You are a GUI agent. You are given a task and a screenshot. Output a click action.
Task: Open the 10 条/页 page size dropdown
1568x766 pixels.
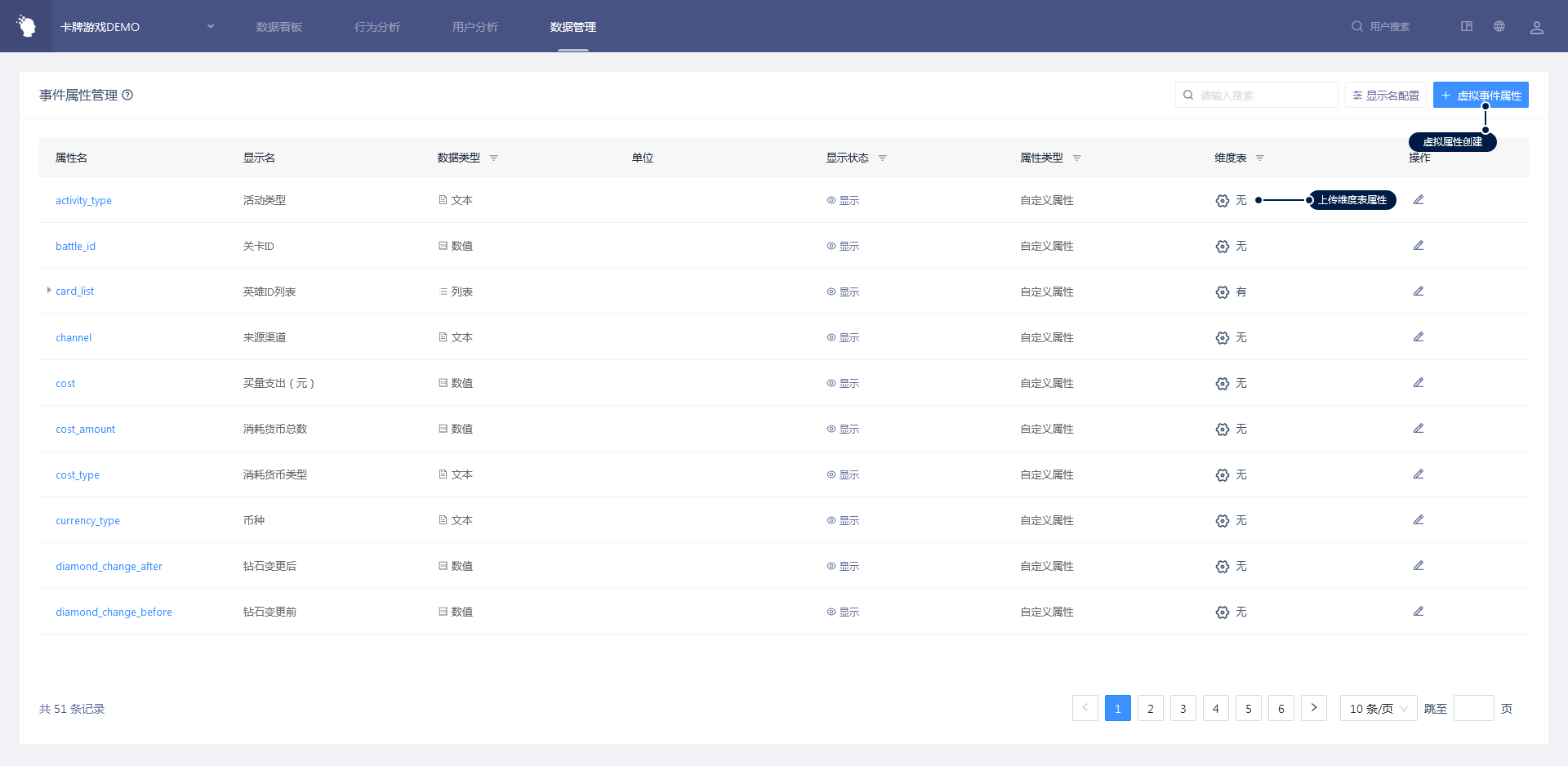coord(1378,709)
